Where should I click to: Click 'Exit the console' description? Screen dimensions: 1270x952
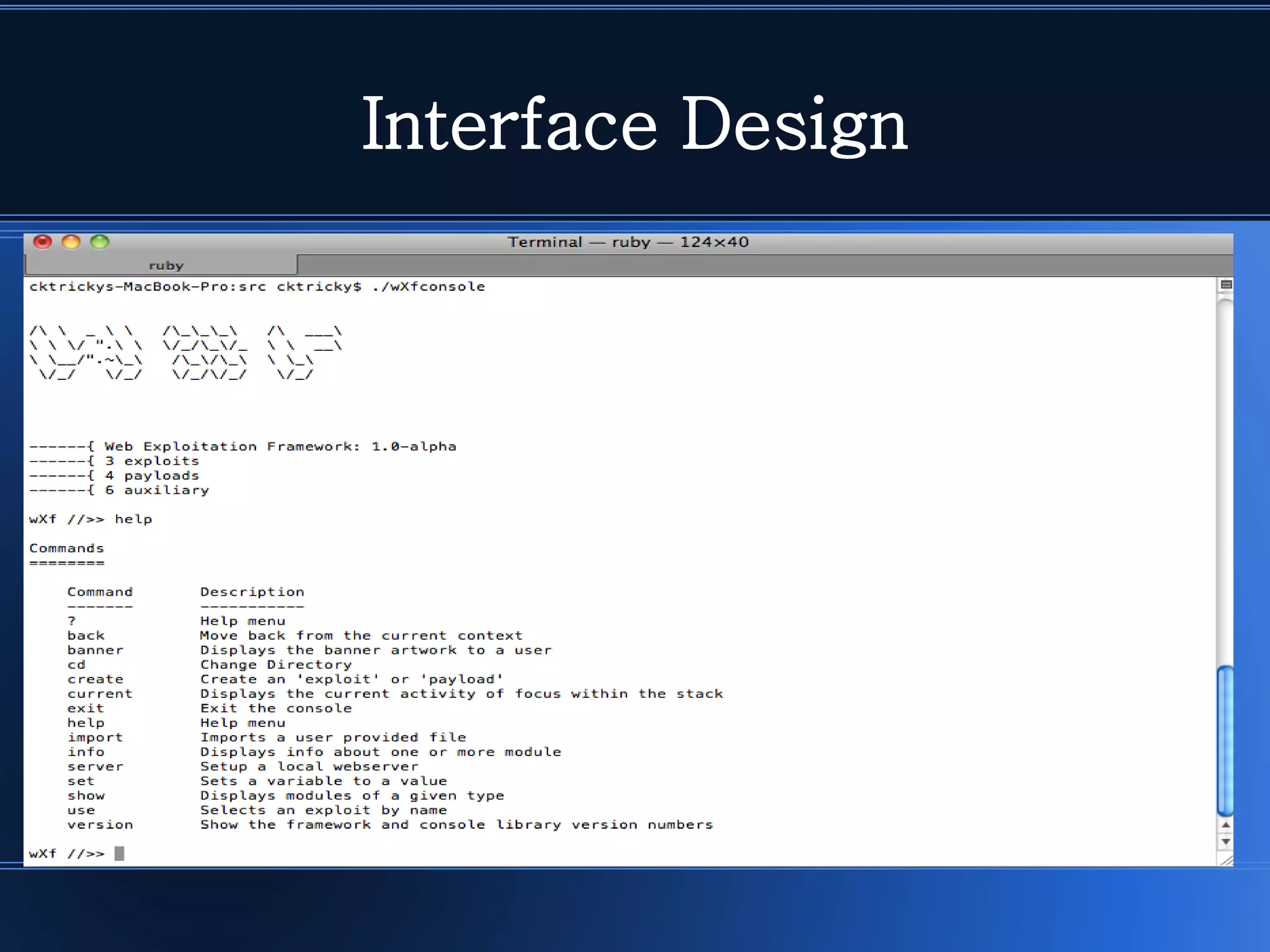point(276,708)
